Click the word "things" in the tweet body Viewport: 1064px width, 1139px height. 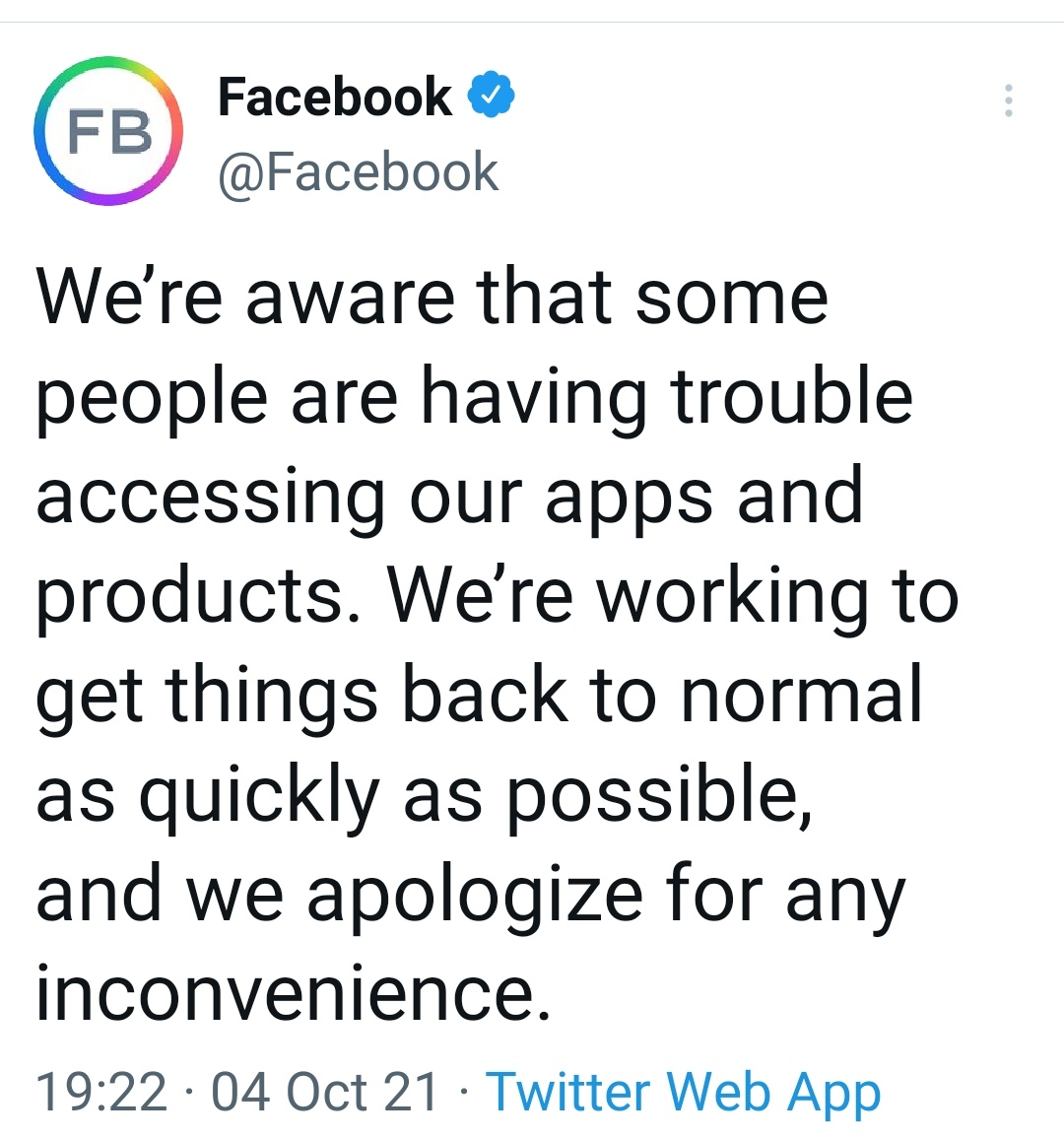pos(272,697)
